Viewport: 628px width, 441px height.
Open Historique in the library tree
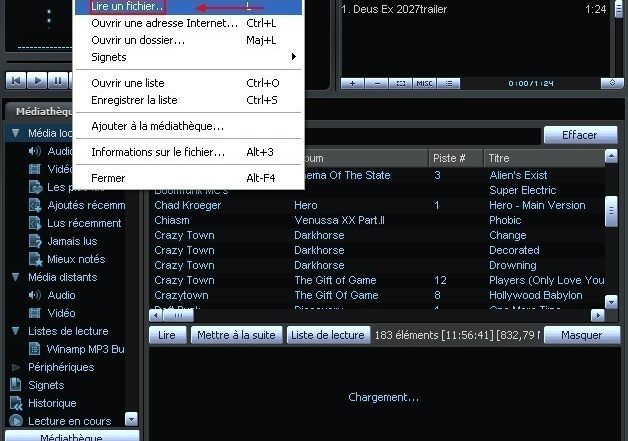pyautogui.click(x=51, y=403)
